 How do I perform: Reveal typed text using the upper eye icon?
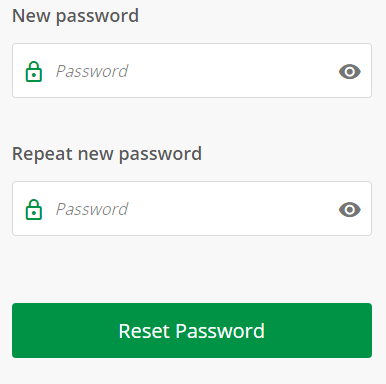pyautogui.click(x=350, y=72)
